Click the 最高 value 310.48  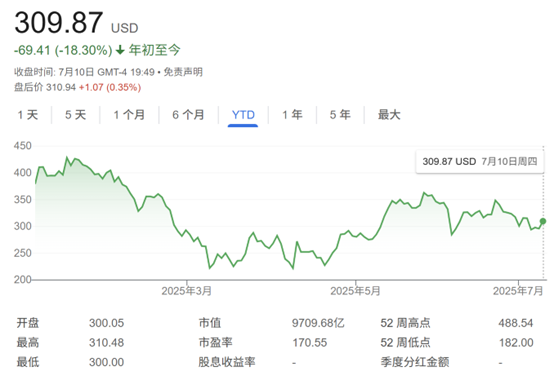pos(106,343)
